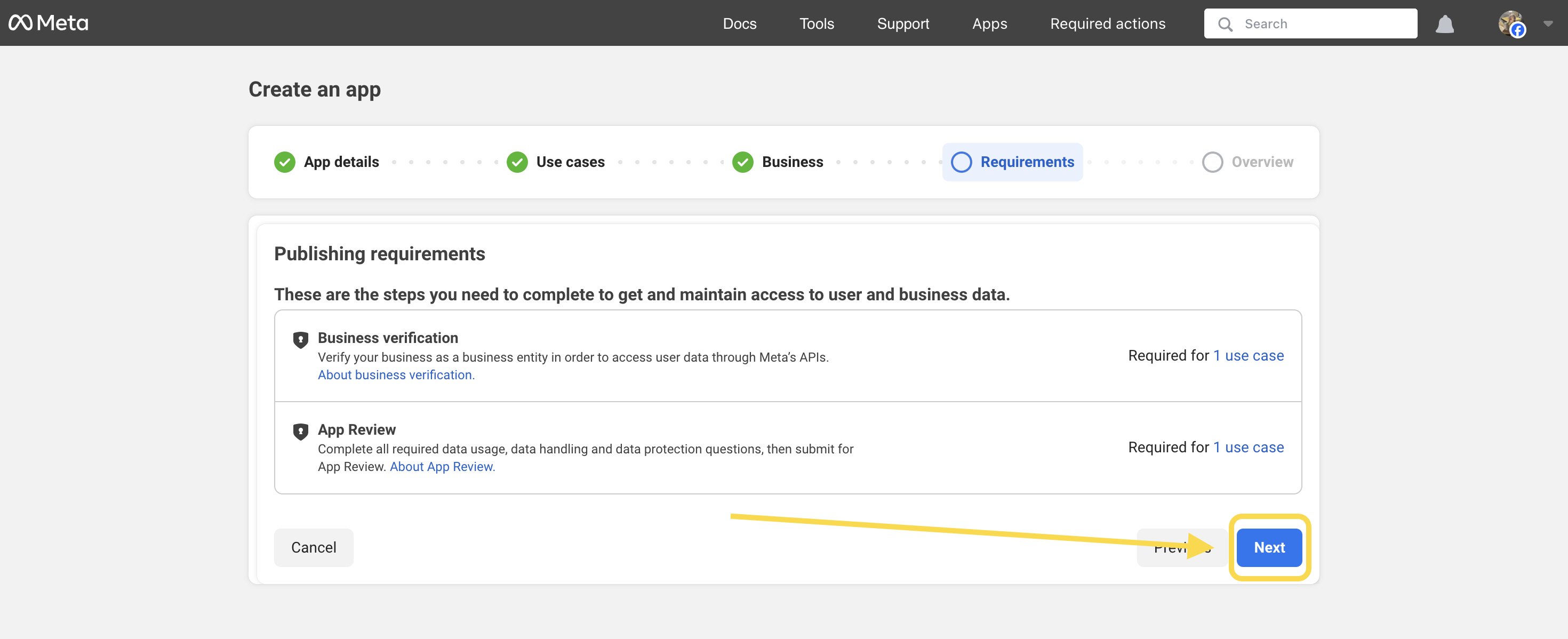Click the Business verification shield icon
This screenshot has width=1568, height=639.
[x=301, y=340]
